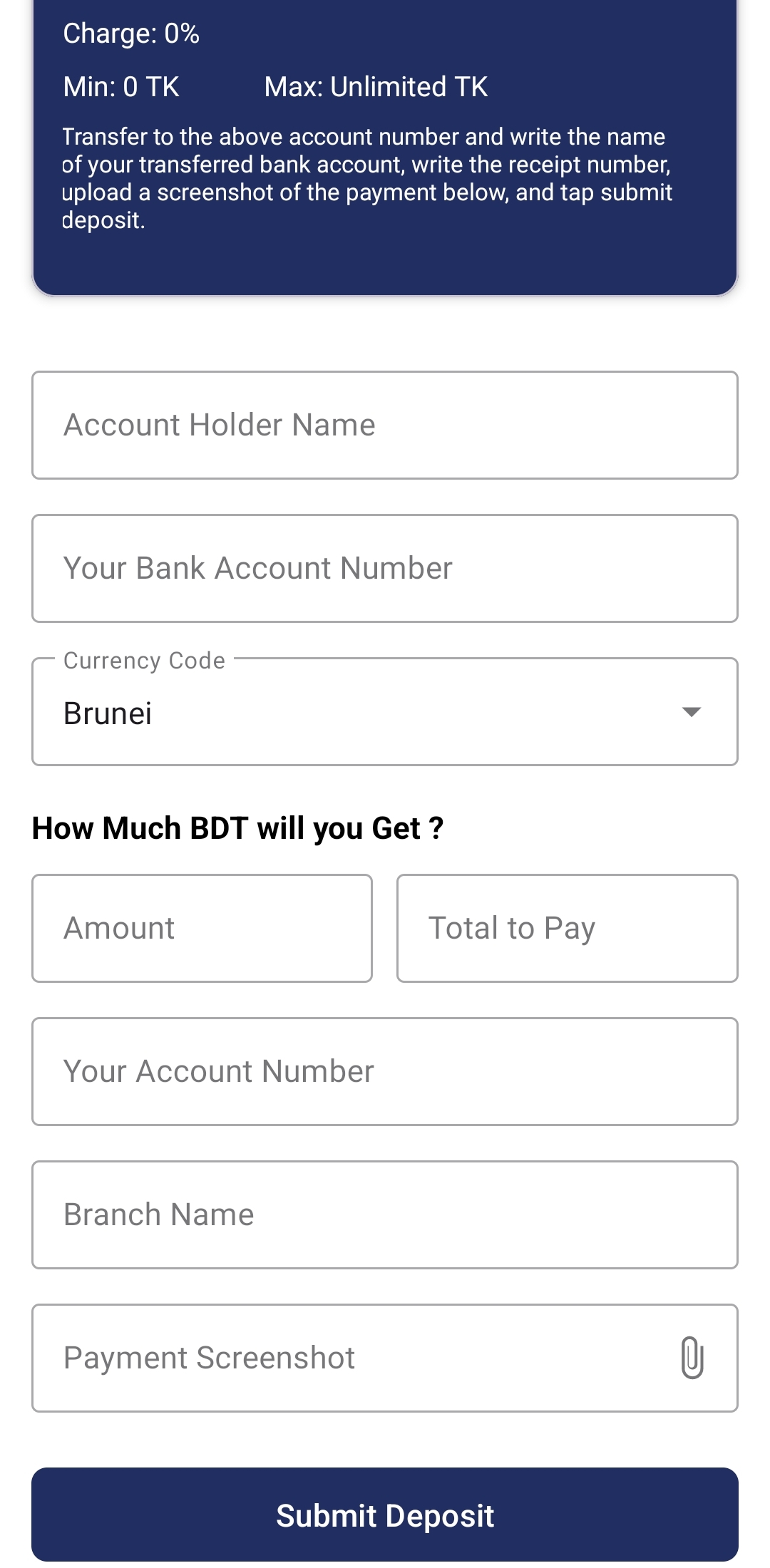Click the selected 'Brunei' currency value
770x1568 pixels.
108,713
